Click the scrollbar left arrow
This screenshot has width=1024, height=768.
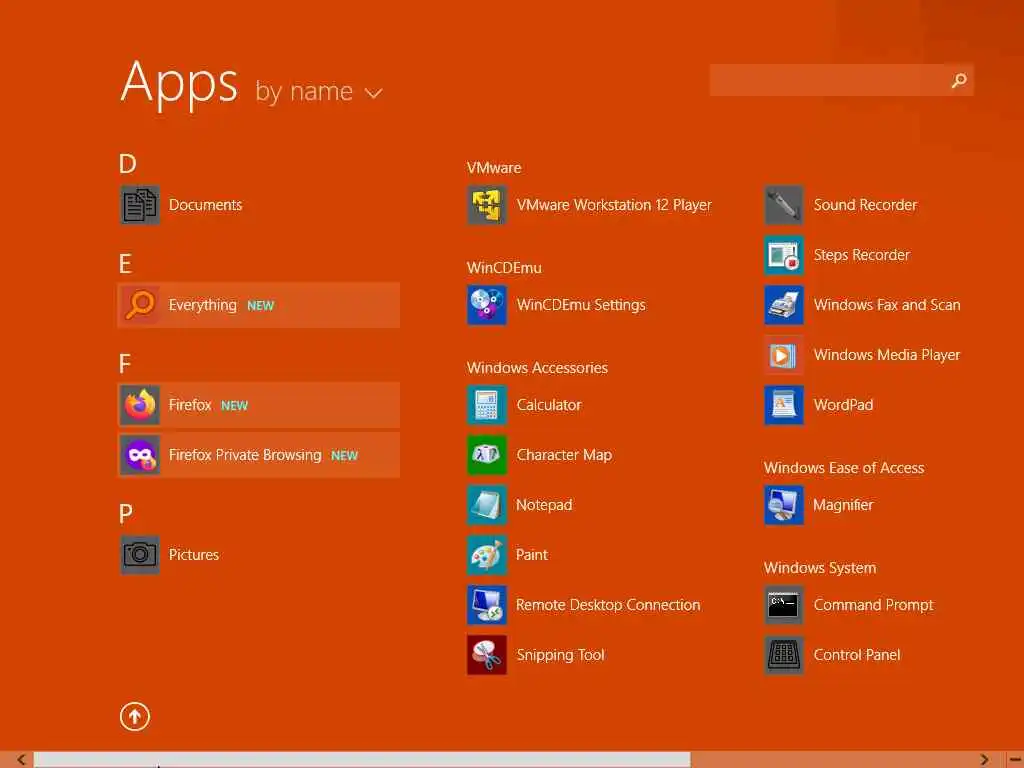pyautogui.click(x=22, y=760)
